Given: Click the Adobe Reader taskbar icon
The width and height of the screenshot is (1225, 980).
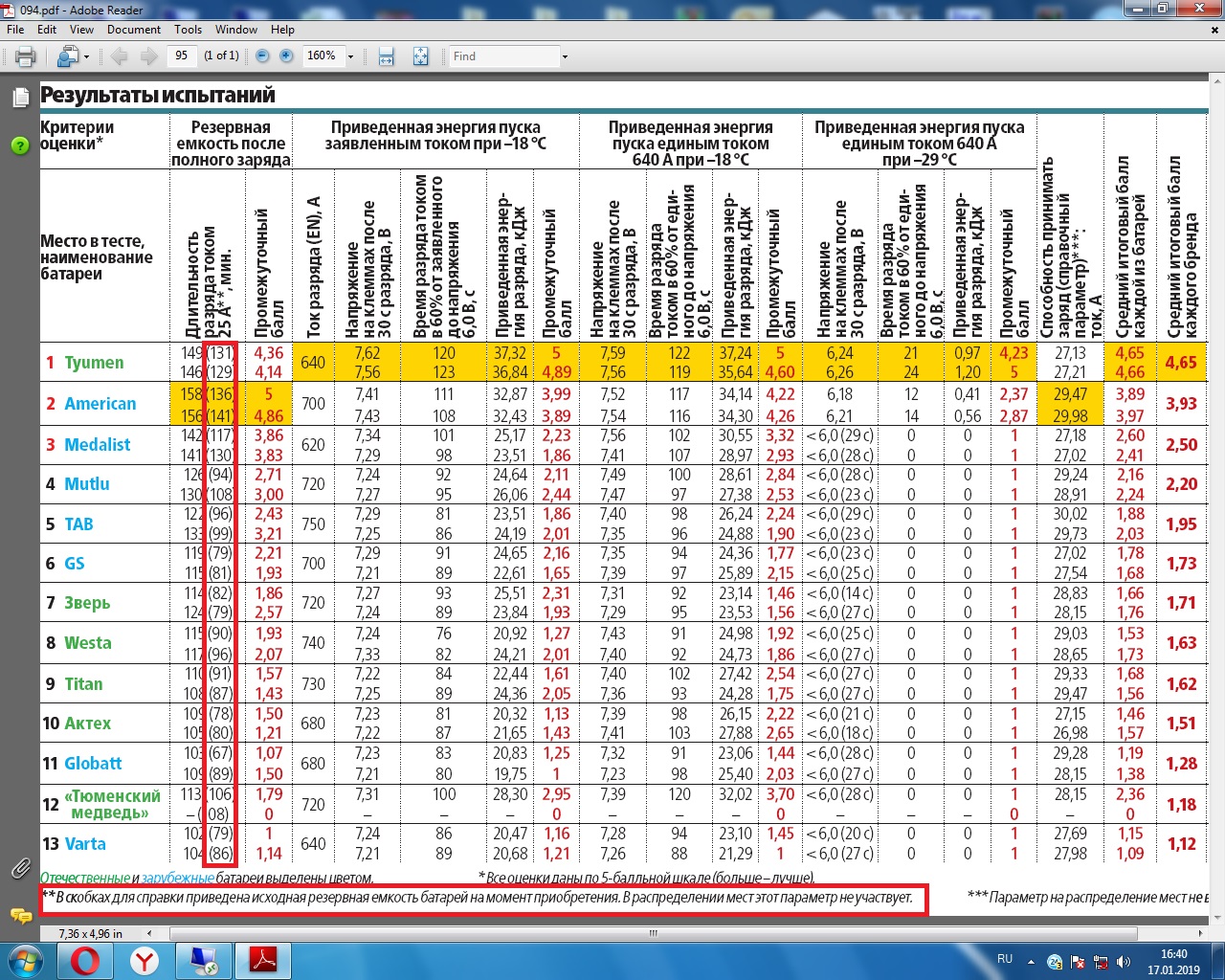Looking at the screenshot, I should click(263, 961).
